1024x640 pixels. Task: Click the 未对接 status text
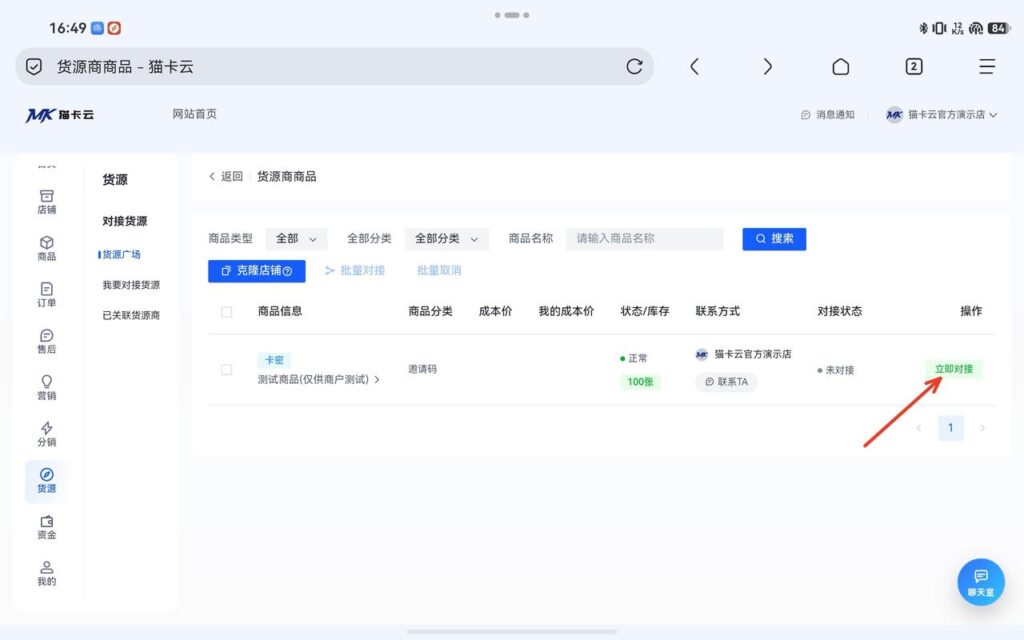click(839, 370)
